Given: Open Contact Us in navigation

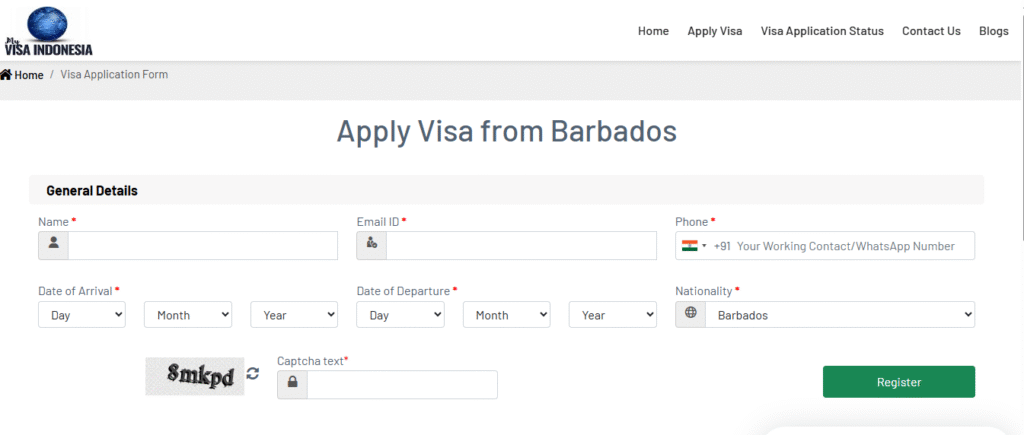Looking at the screenshot, I should (931, 31).
